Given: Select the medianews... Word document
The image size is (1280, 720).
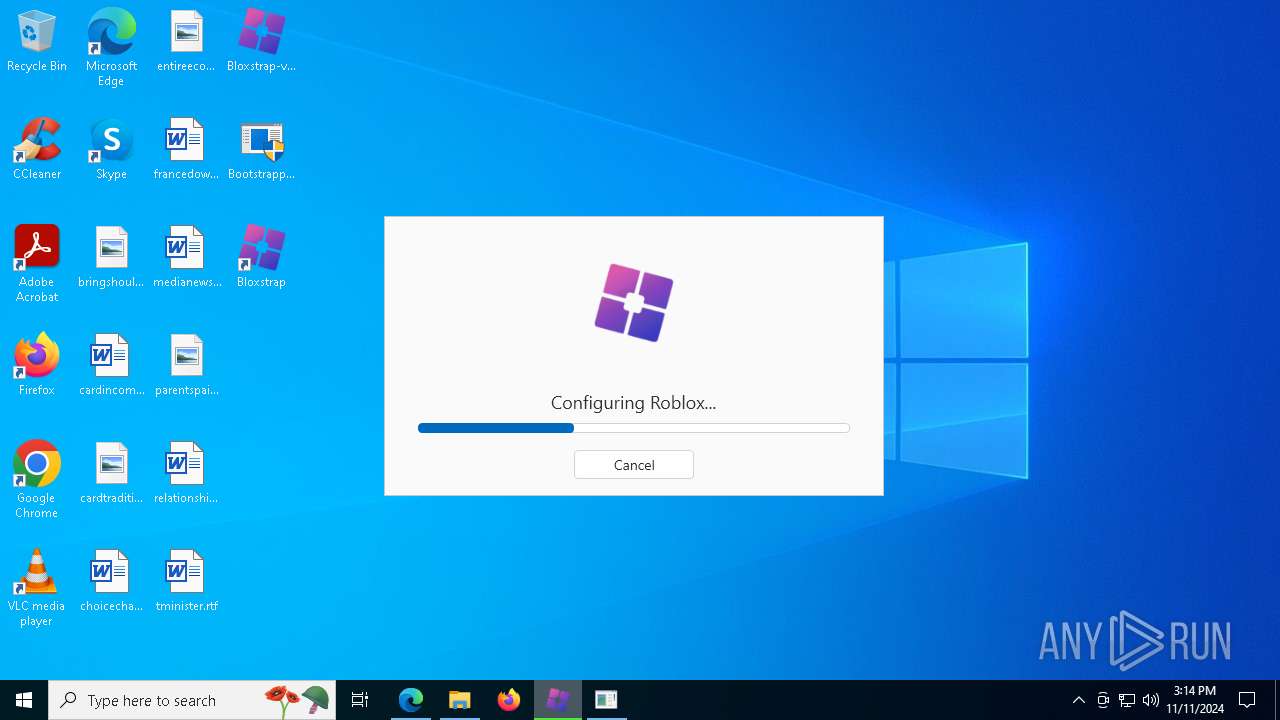Looking at the screenshot, I should click(x=186, y=257).
